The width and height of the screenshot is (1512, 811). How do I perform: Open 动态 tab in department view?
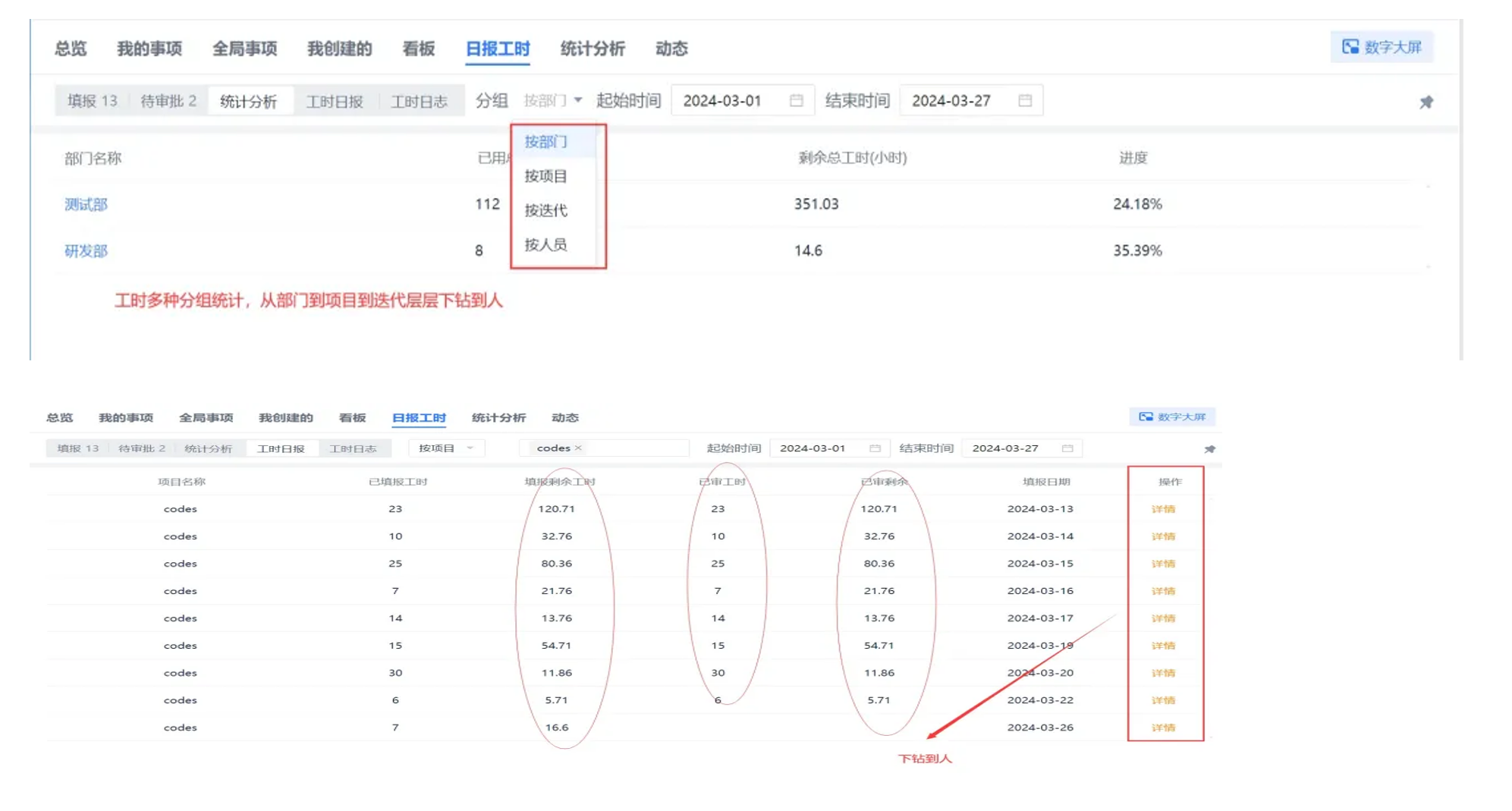(671, 49)
